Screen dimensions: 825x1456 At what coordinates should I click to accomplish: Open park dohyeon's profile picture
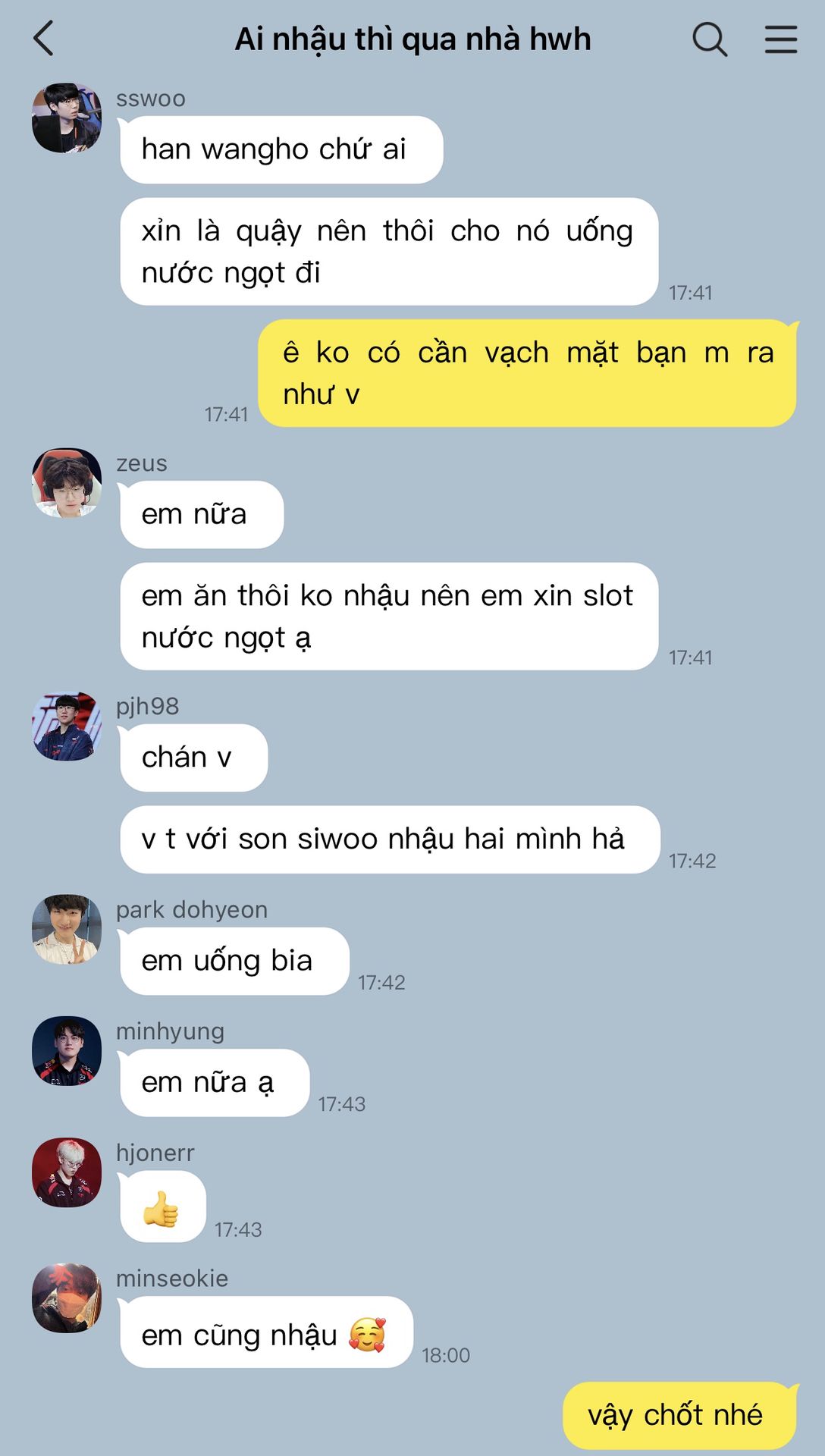(67, 929)
